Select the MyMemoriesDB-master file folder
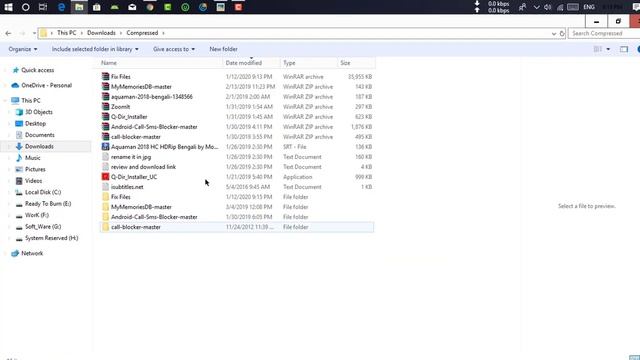Viewport: 640px width, 360px height. 237,207
